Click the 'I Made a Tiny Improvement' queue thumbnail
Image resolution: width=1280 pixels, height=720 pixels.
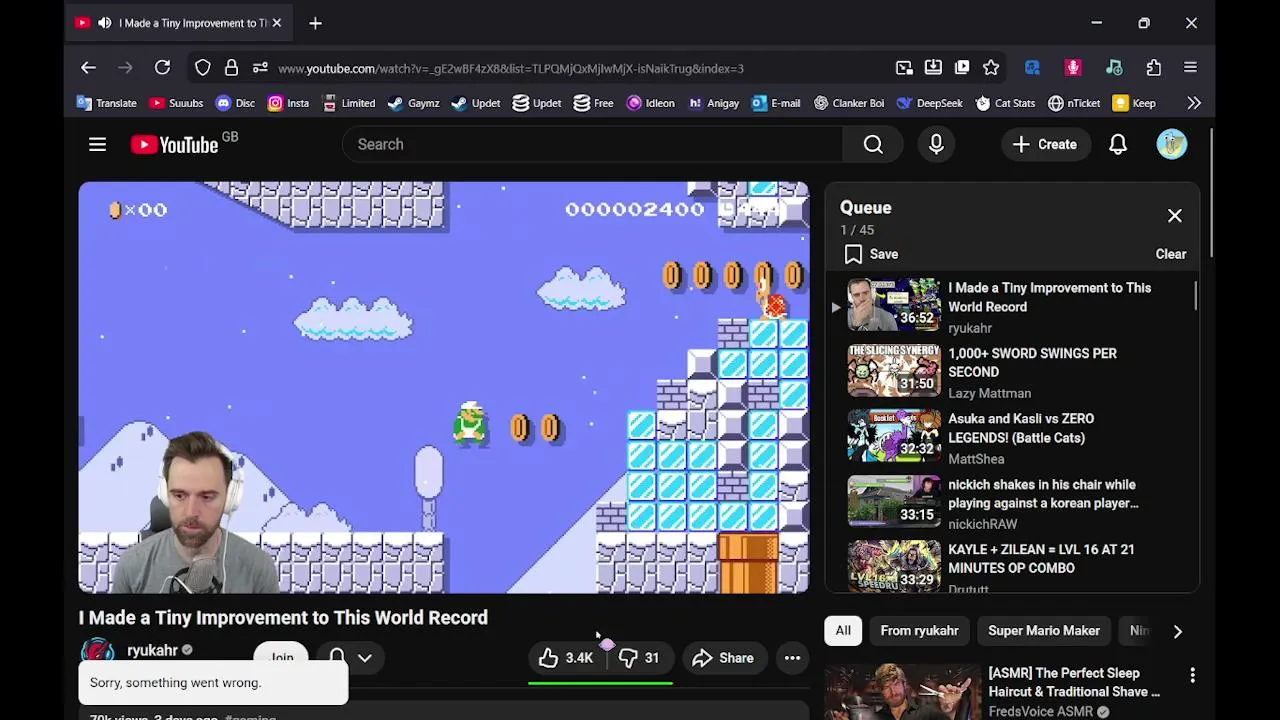coord(894,305)
